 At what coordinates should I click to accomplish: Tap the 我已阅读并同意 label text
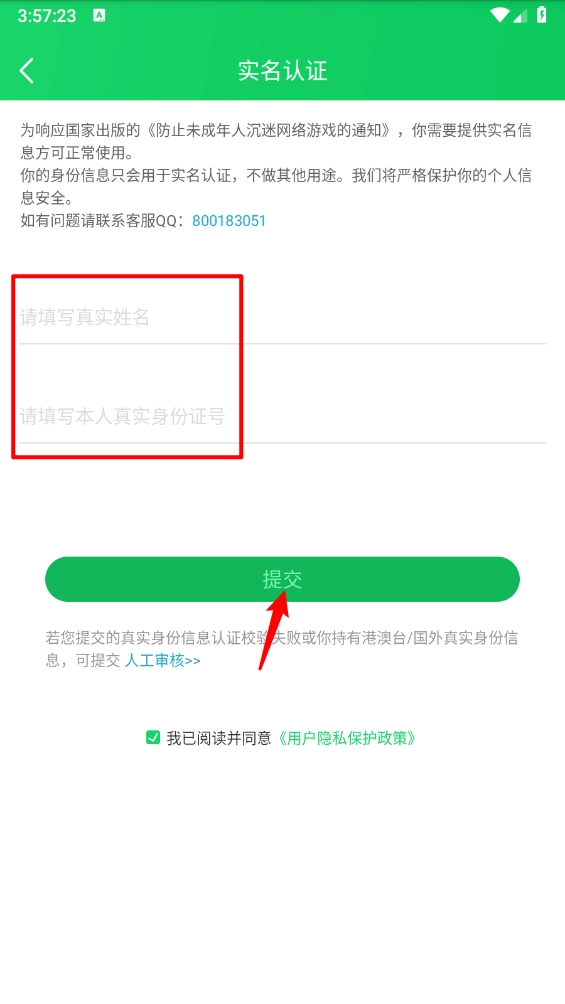pyautogui.click(x=219, y=738)
